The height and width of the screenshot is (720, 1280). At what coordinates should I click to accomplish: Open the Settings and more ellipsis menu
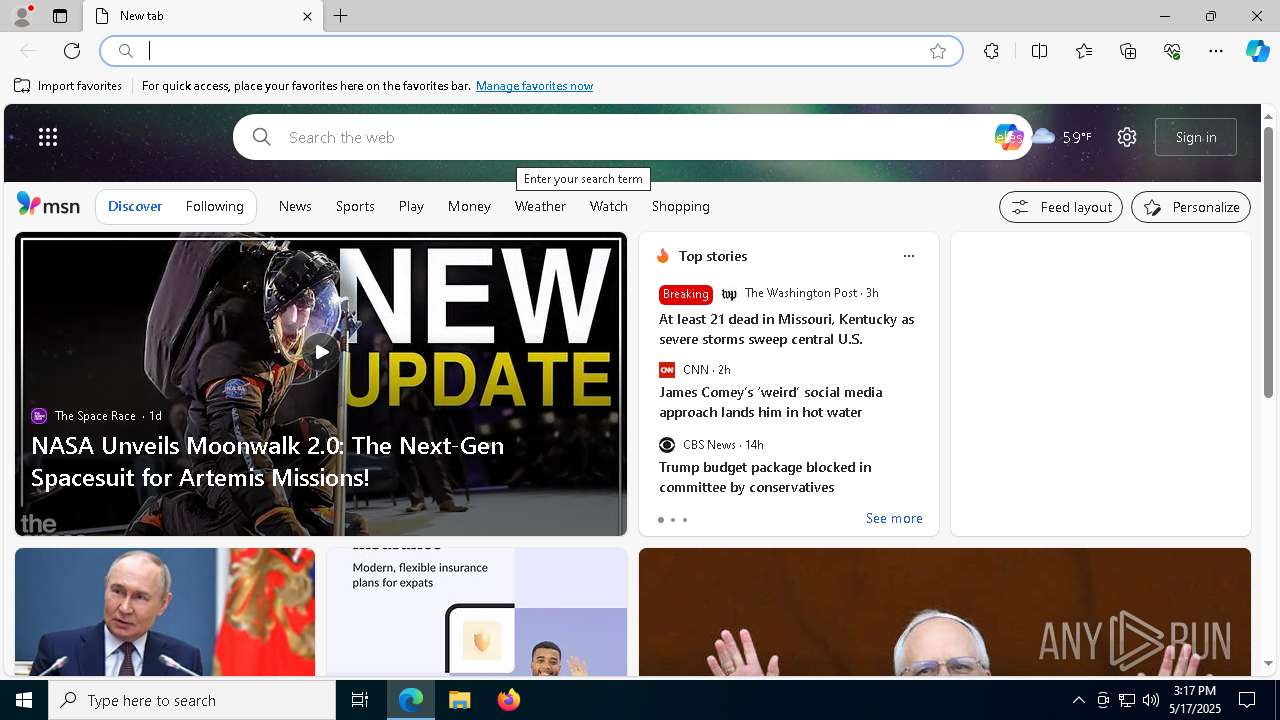point(1216,51)
